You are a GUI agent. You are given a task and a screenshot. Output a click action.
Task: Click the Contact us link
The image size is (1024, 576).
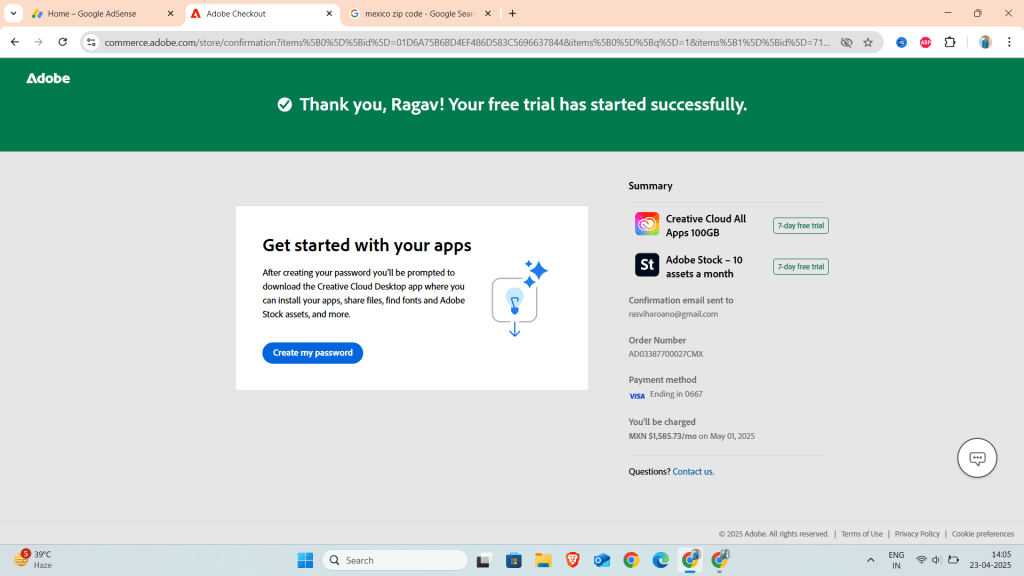693,472
